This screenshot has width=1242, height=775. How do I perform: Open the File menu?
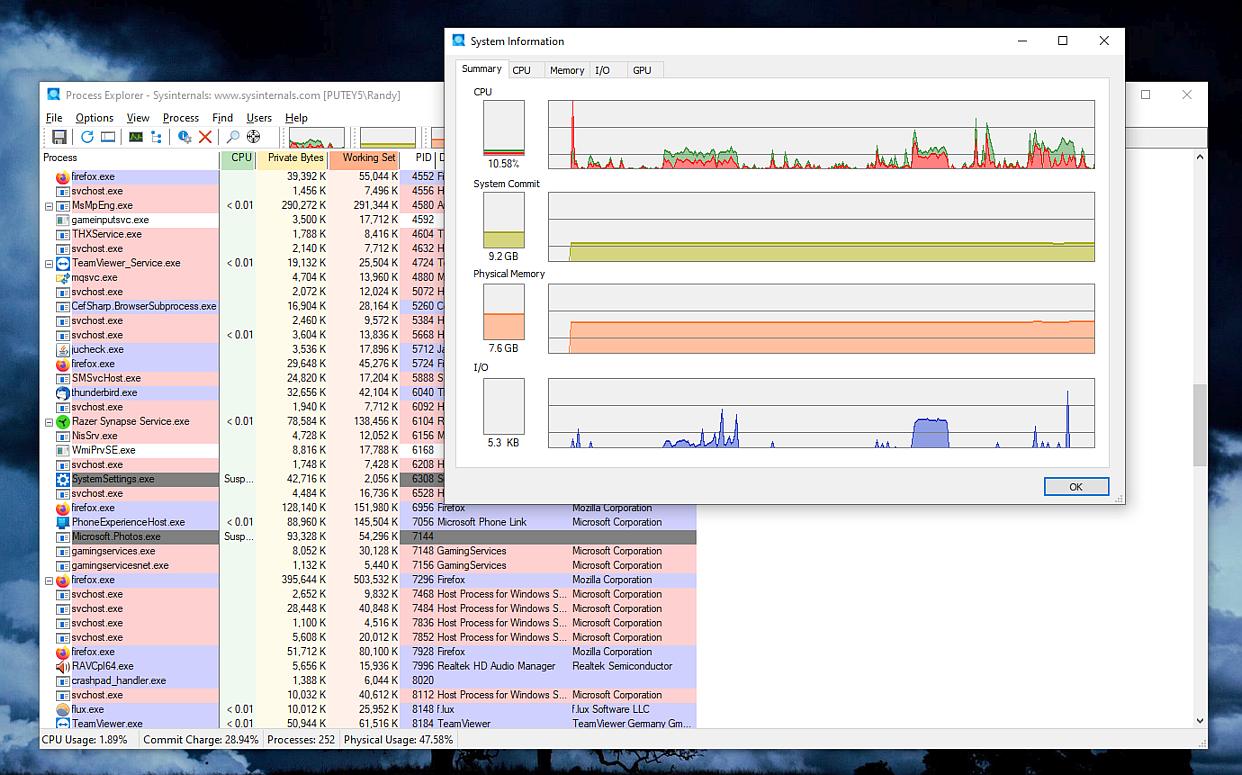pos(54,118)
